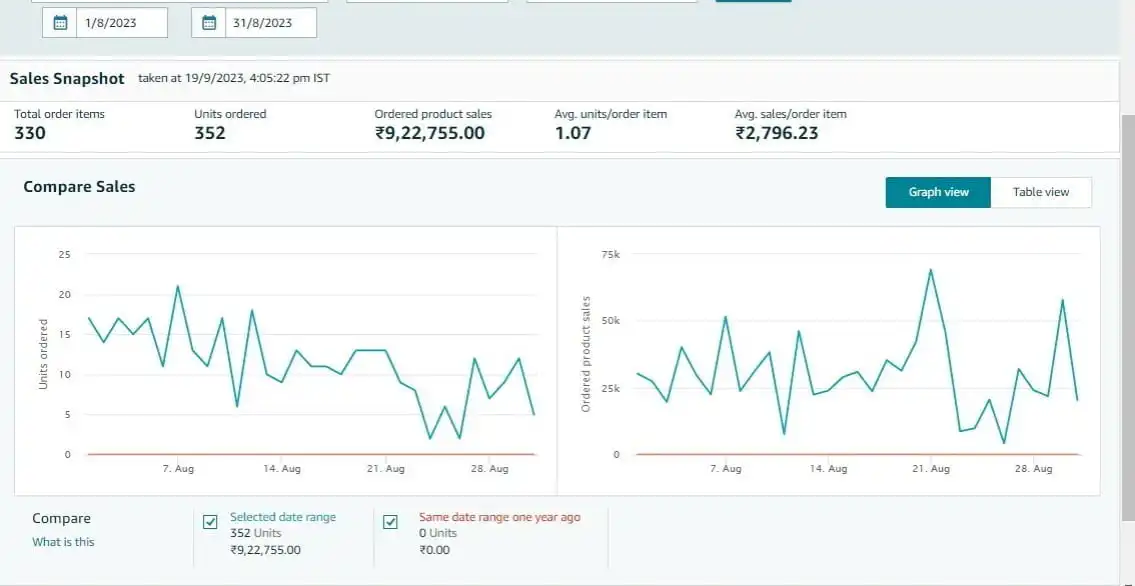Viewport: 1135px width, 586px height.
Task: Click the Avg. units/order item value 1.07
Action: (x=573, y=133)
